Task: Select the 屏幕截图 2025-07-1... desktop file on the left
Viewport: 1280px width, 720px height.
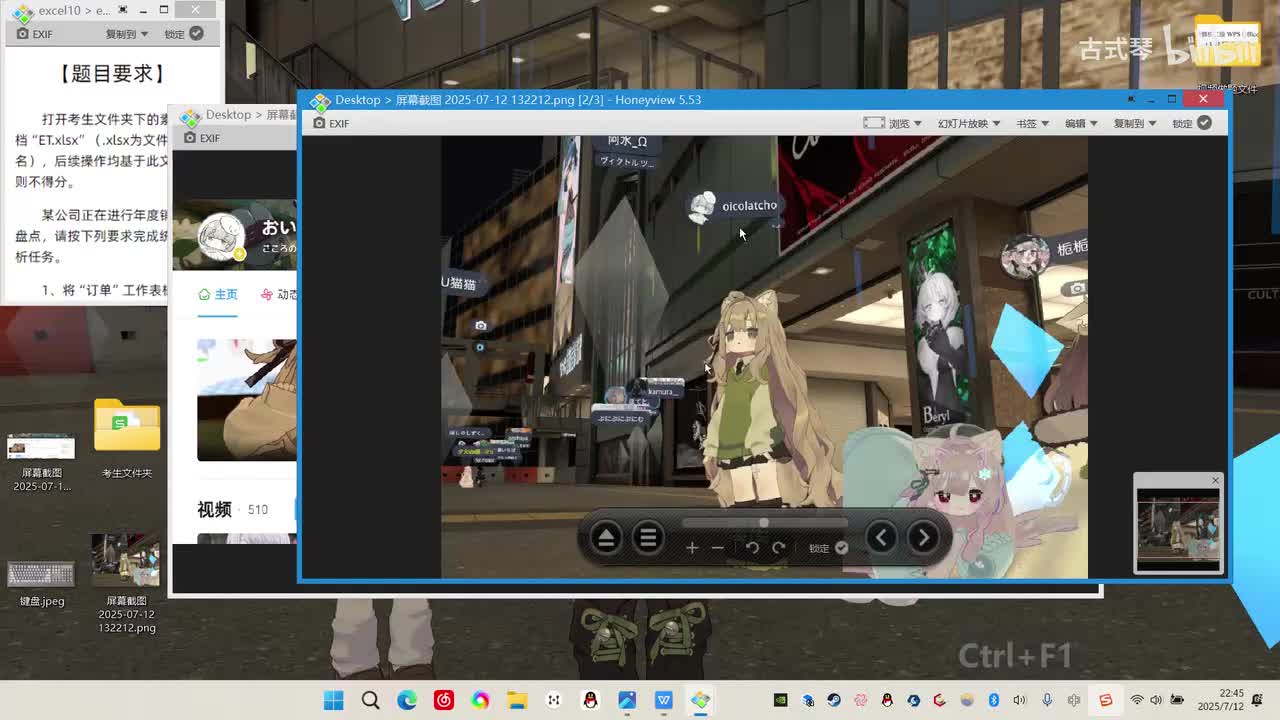Action: [41, 463]
